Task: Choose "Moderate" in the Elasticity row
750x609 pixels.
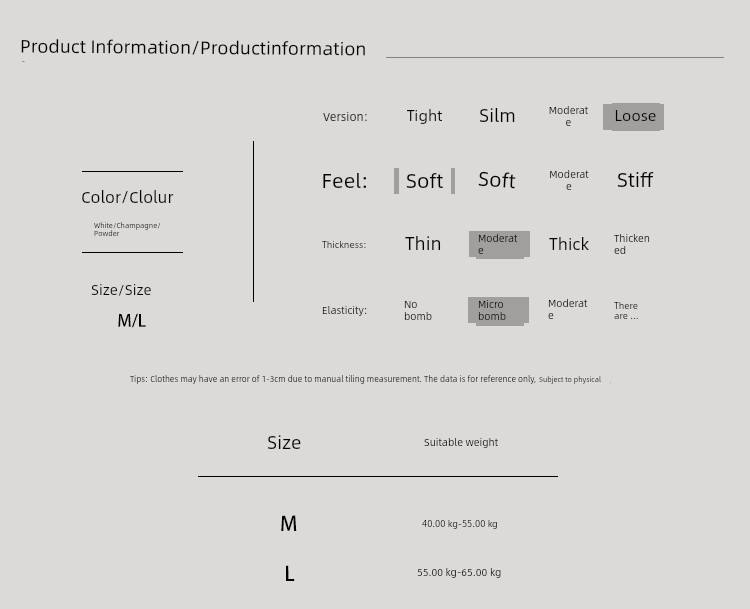Action: (567, 310)
